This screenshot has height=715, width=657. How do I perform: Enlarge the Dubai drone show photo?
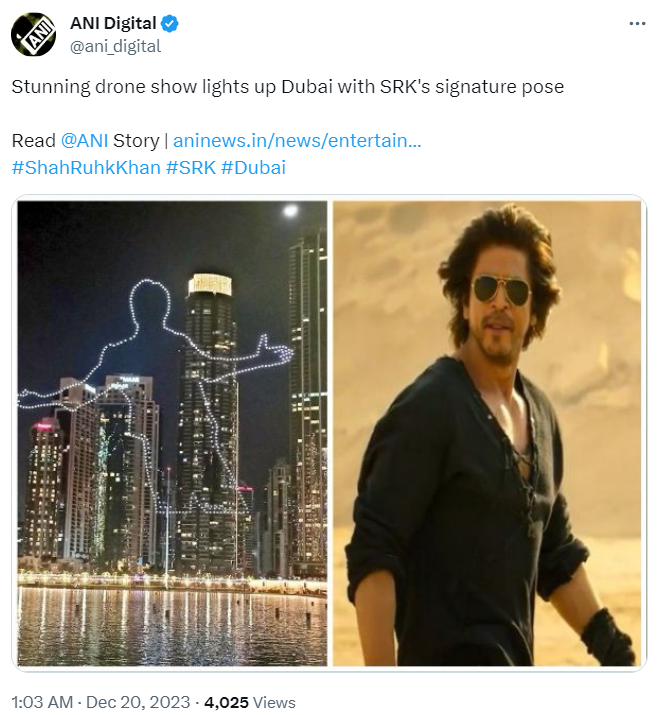coord(172,433)
